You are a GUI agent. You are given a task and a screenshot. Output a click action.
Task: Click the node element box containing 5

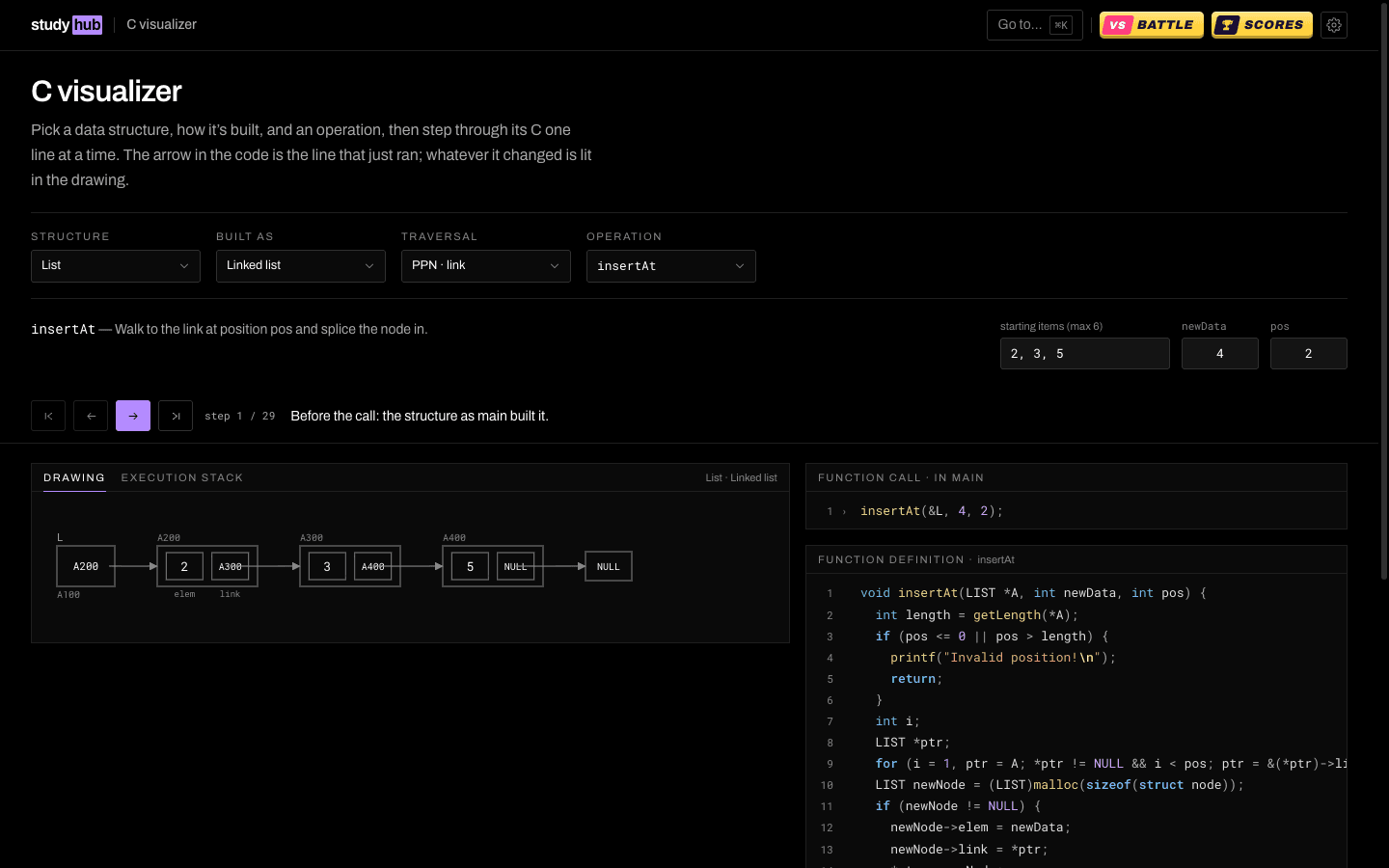(470, 566)
